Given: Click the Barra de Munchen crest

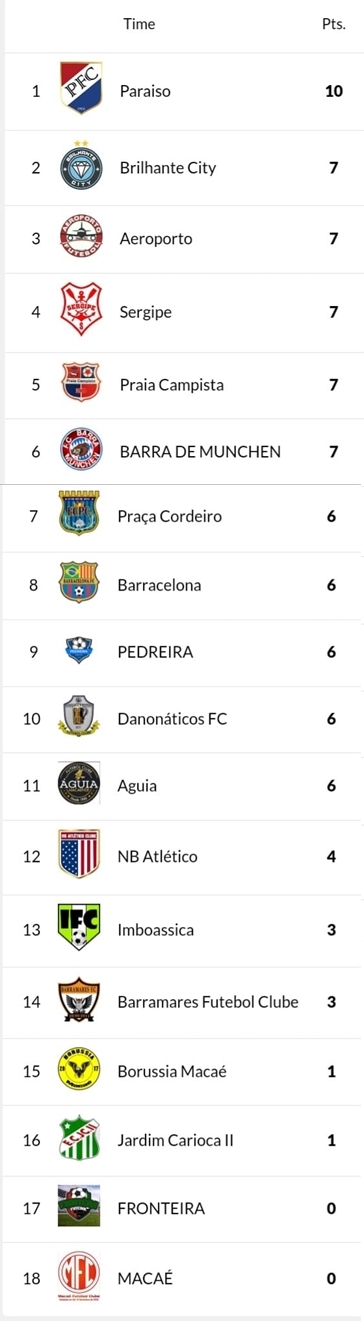Looking at the screenshot, I should 79,452.
